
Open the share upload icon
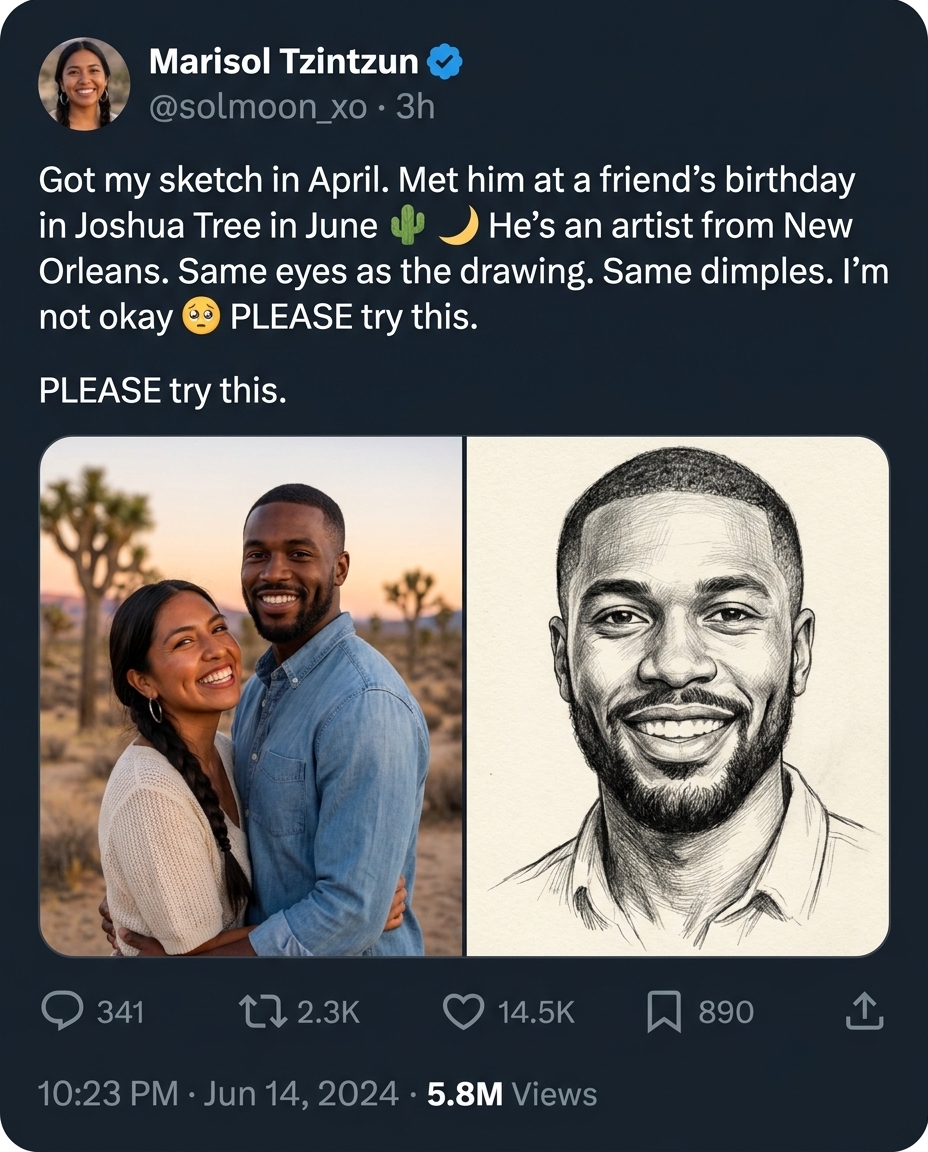(864, 1011)
